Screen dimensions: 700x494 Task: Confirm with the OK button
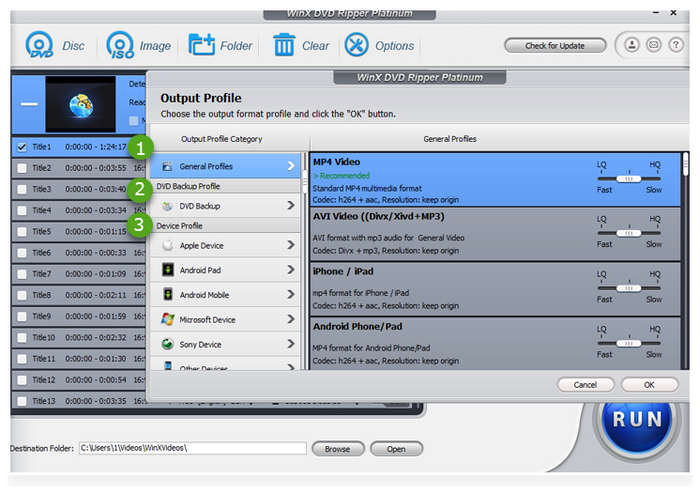(650, 385)
